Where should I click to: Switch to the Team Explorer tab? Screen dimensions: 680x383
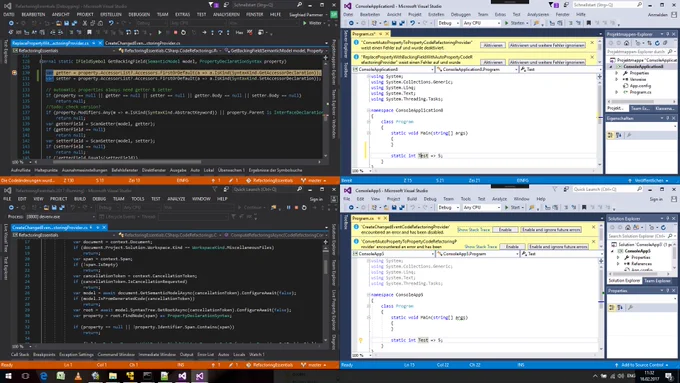tap(657, 281)
